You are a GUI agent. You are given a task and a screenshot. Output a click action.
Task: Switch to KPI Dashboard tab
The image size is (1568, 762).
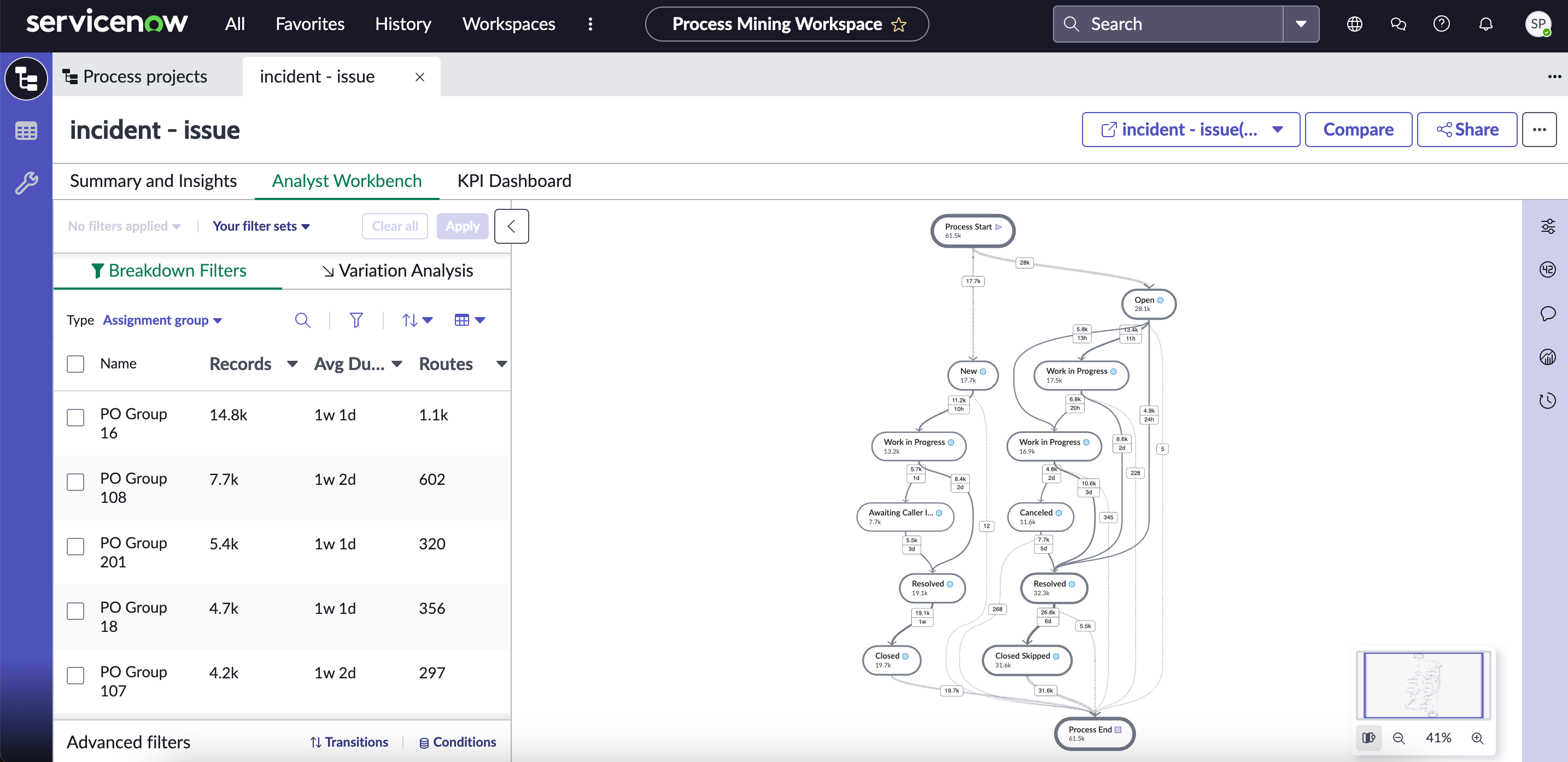[x=514, y=181]
